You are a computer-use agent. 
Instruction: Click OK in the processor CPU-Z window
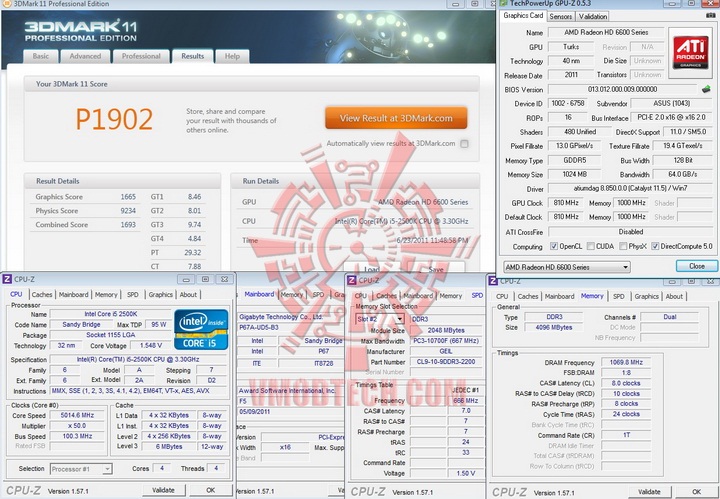coord(210,490)
